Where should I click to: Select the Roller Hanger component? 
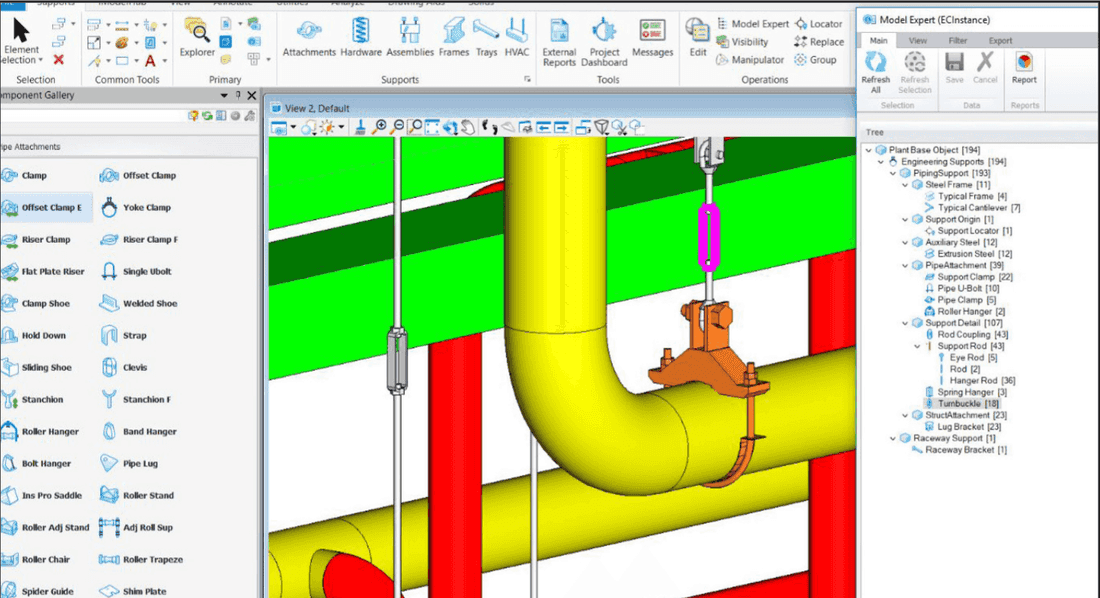click(x=41, y=432)
